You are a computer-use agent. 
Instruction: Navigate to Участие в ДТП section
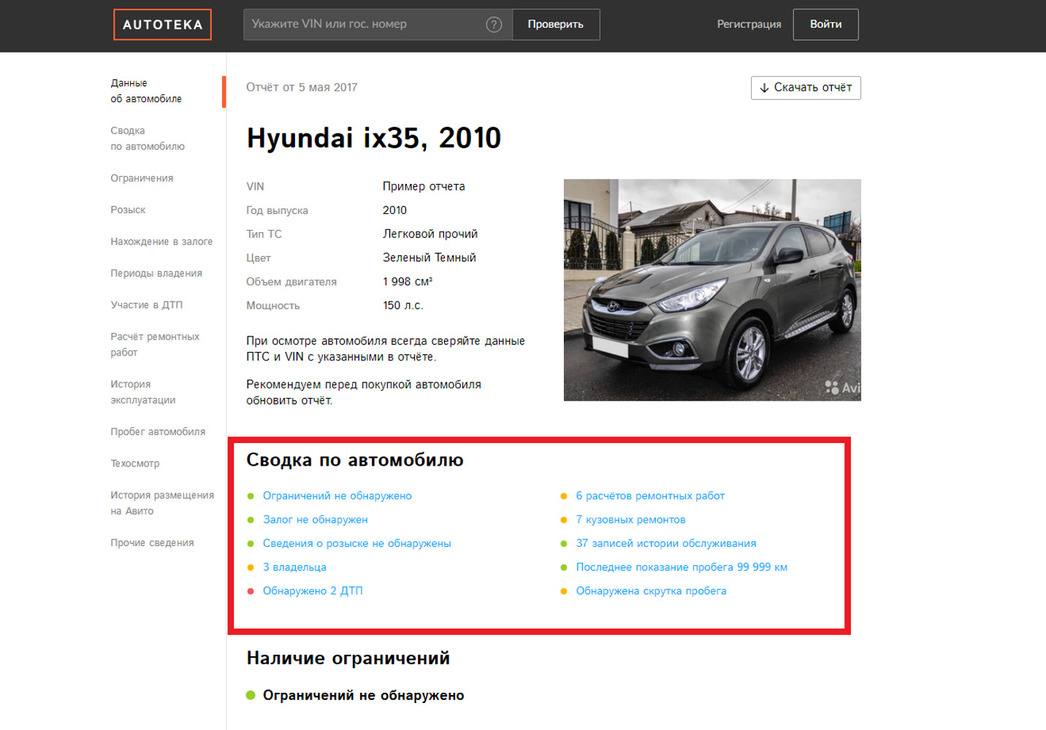pyautogui.click(x=146, y=305)
